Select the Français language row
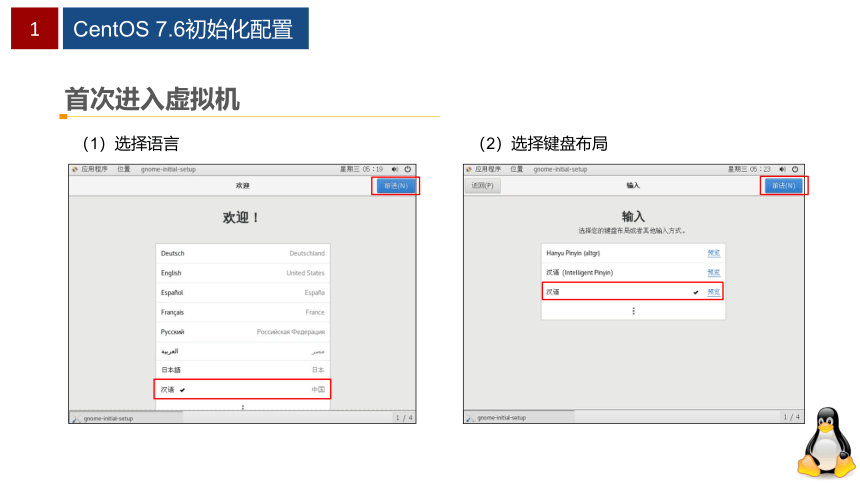 (243, 312)
